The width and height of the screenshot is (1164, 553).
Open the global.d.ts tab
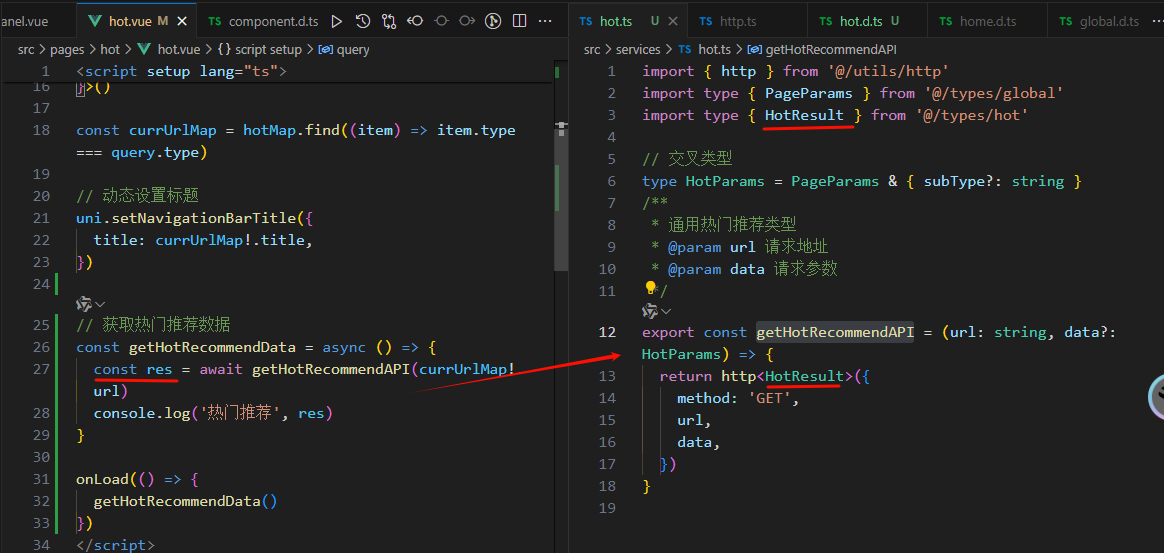click(x=1099, y=21)
